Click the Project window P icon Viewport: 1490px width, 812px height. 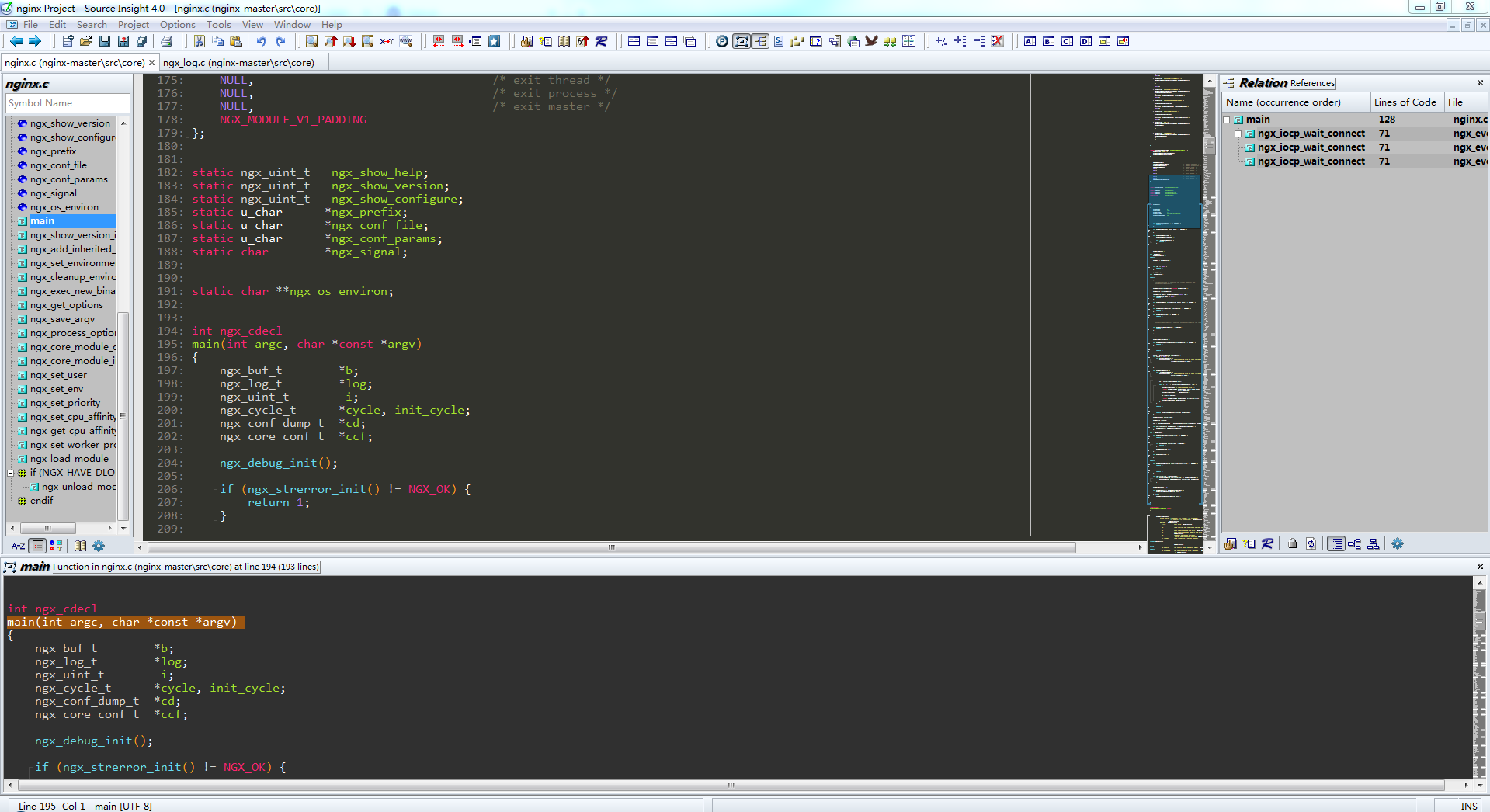click(722, 41)
